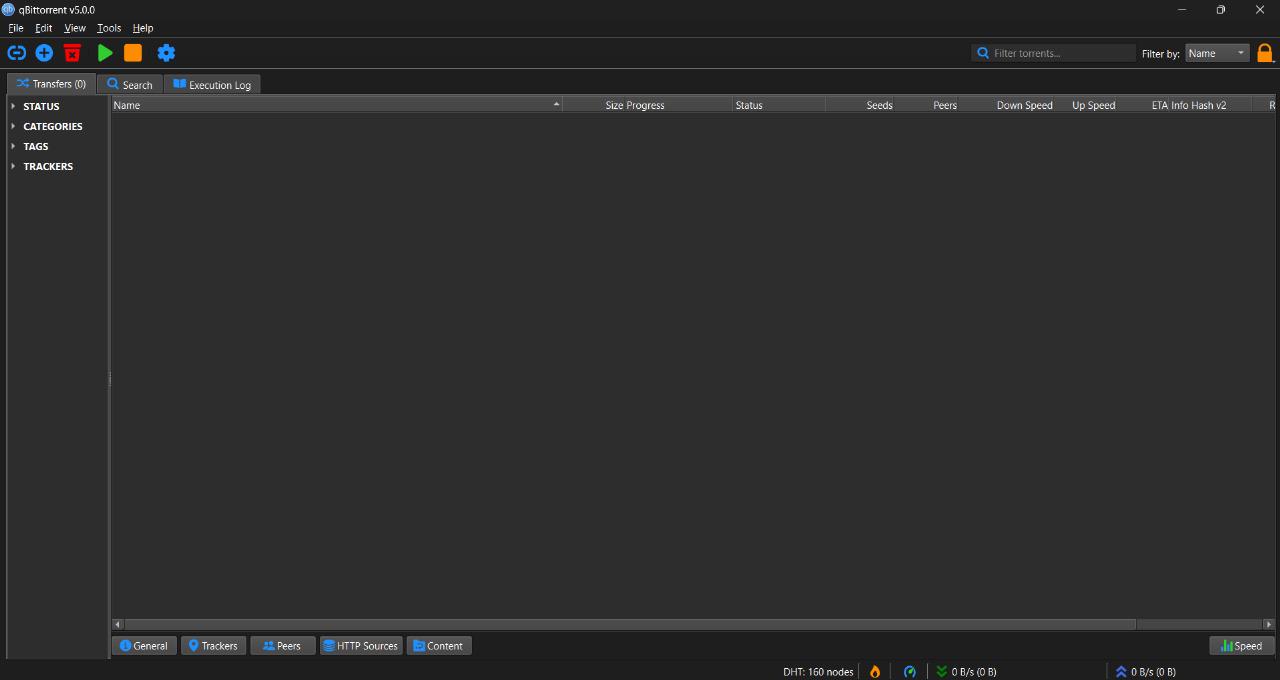Click the flame icon in the status bar

874,671
